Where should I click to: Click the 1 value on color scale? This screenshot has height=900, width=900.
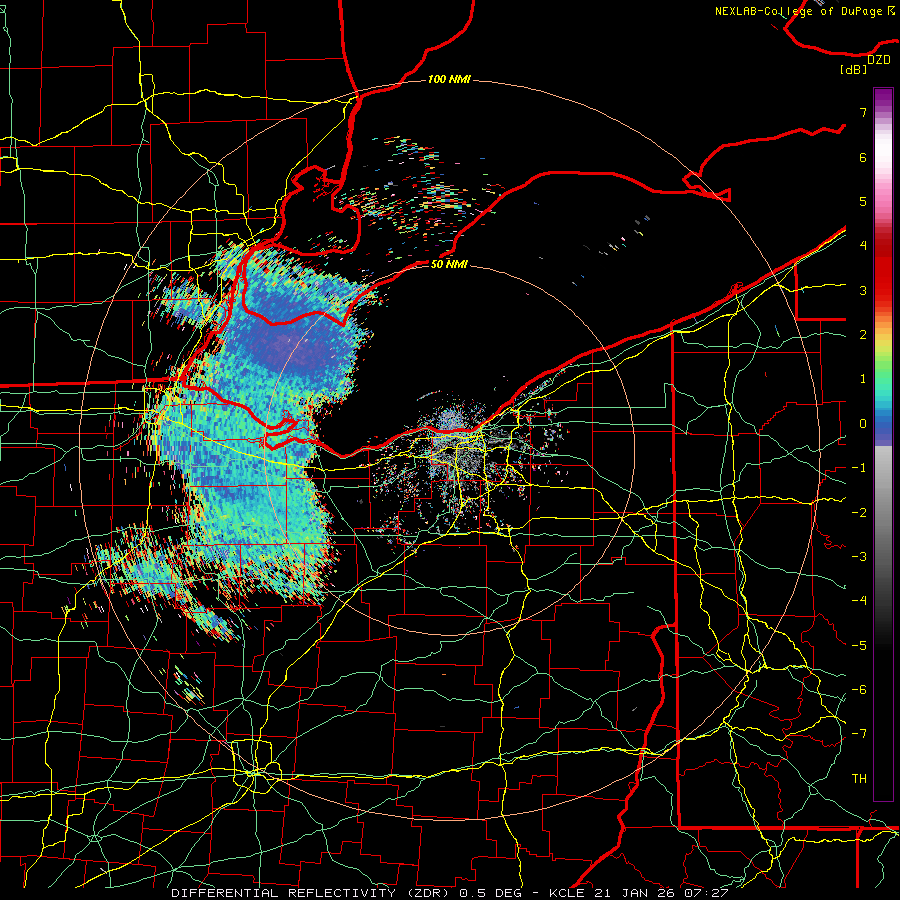[x=863, y=379]
